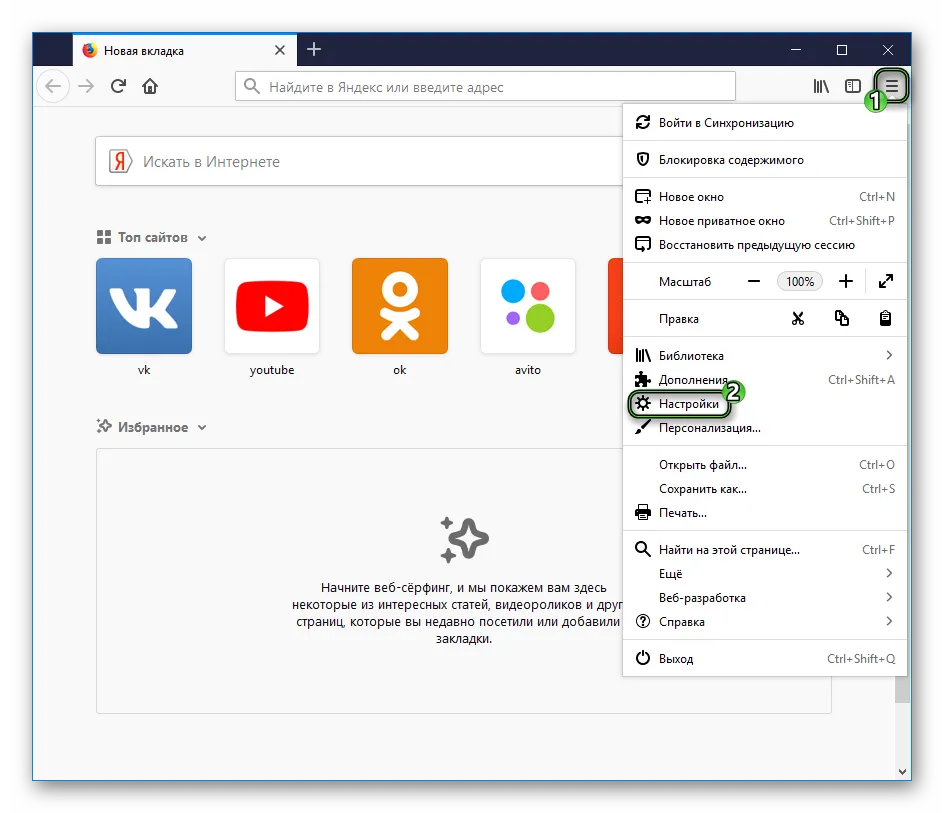This screenshot has width=944, height=813.
Task: Open the avito top site tile
Action: tap(528, 306)
